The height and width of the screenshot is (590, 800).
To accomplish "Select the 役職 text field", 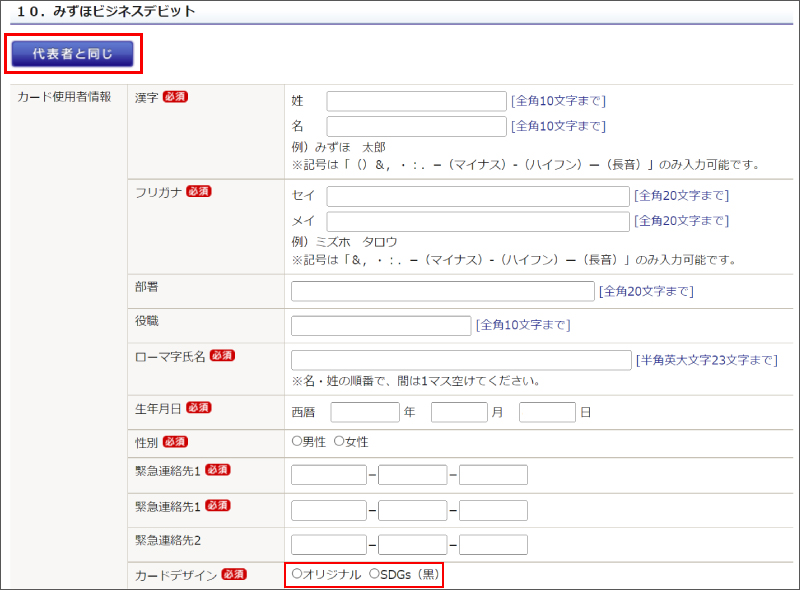I will [381, 326].
